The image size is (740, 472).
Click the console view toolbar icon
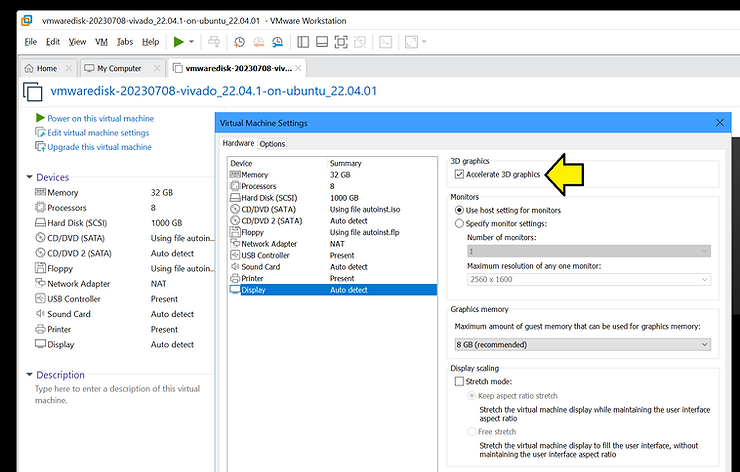tap(386, 42)
